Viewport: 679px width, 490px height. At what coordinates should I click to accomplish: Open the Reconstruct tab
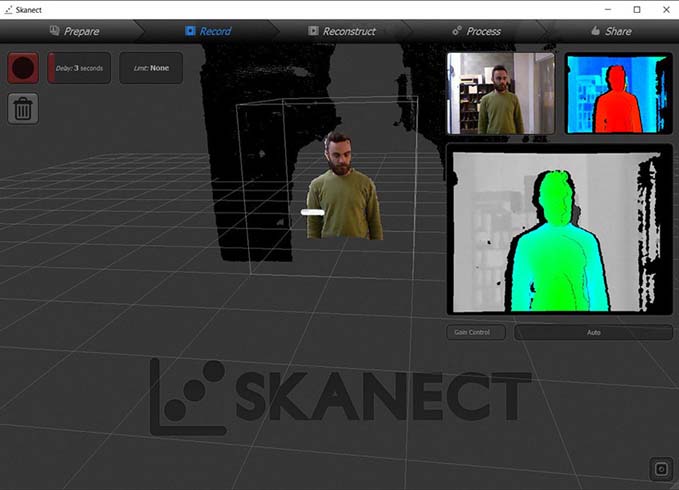[342, 31]
